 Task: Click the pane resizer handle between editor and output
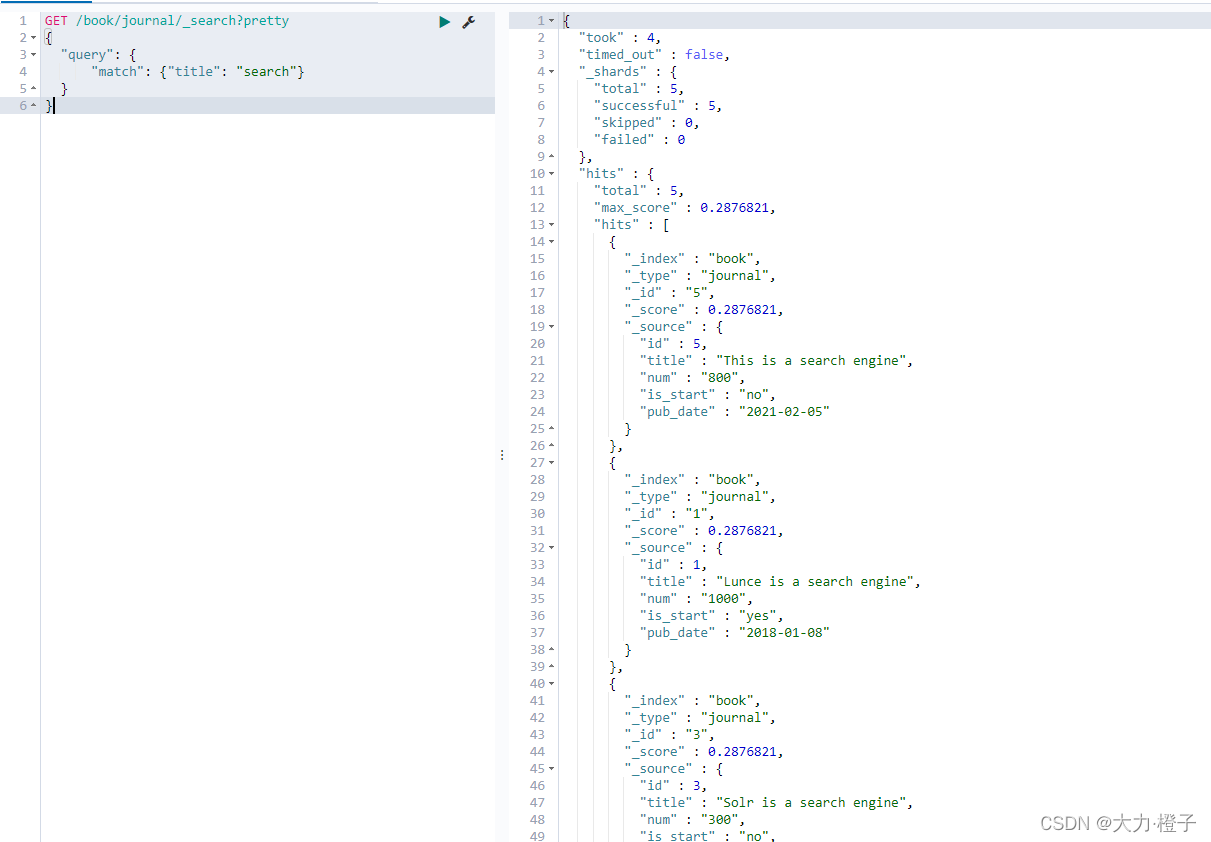[x=502, y=455]
